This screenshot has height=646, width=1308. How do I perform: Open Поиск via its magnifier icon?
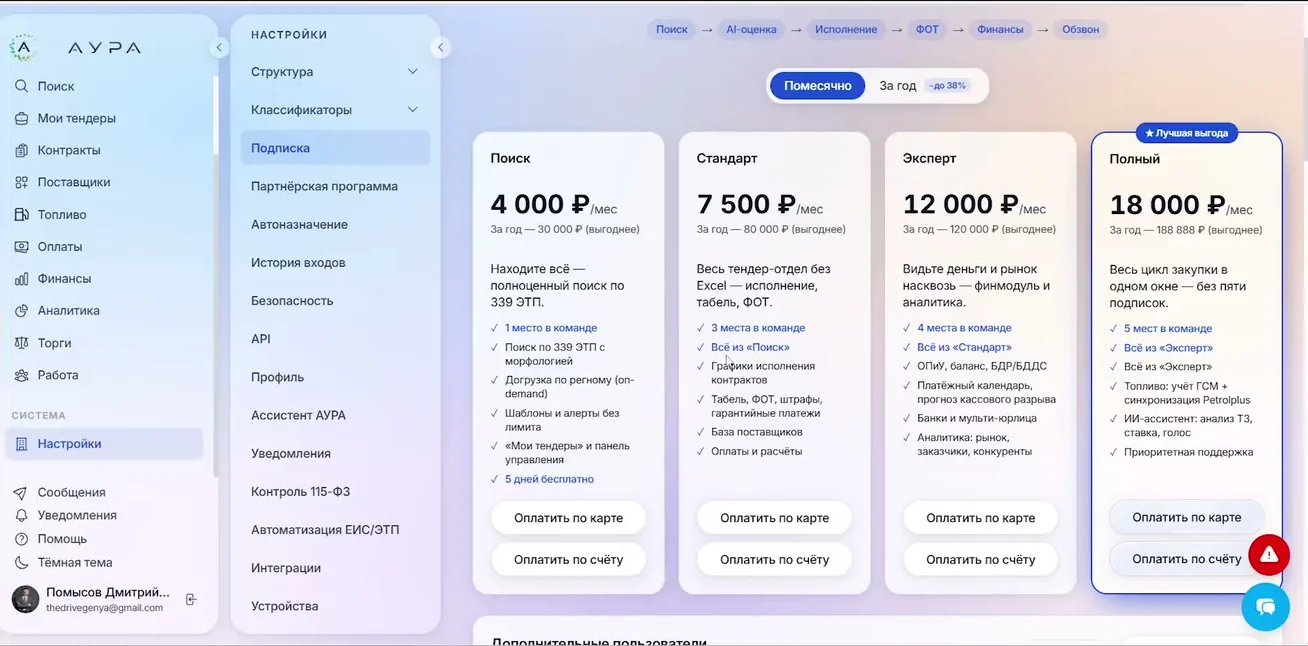coord(21,86)
